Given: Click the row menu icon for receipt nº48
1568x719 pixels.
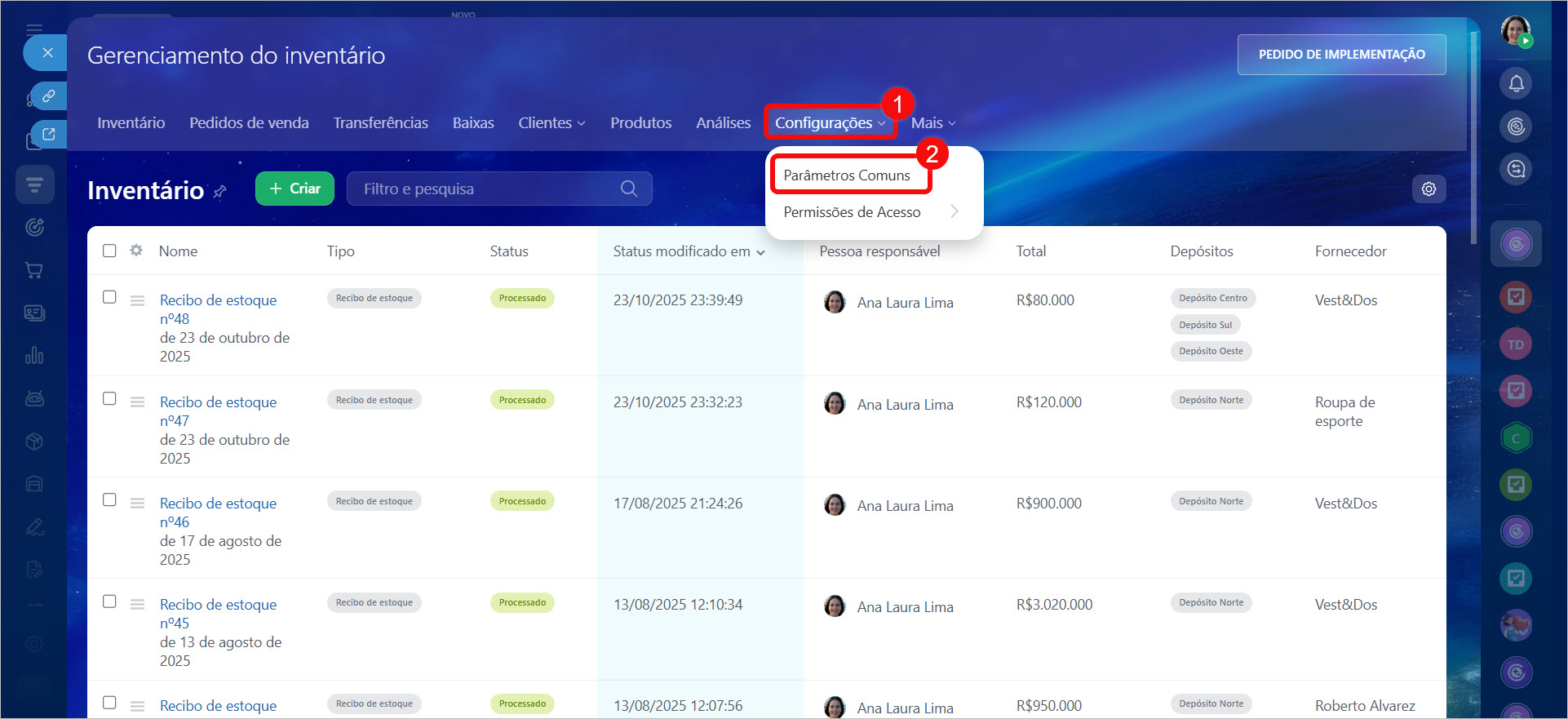Looking at the screenshot, I should (x=137, y=300).
